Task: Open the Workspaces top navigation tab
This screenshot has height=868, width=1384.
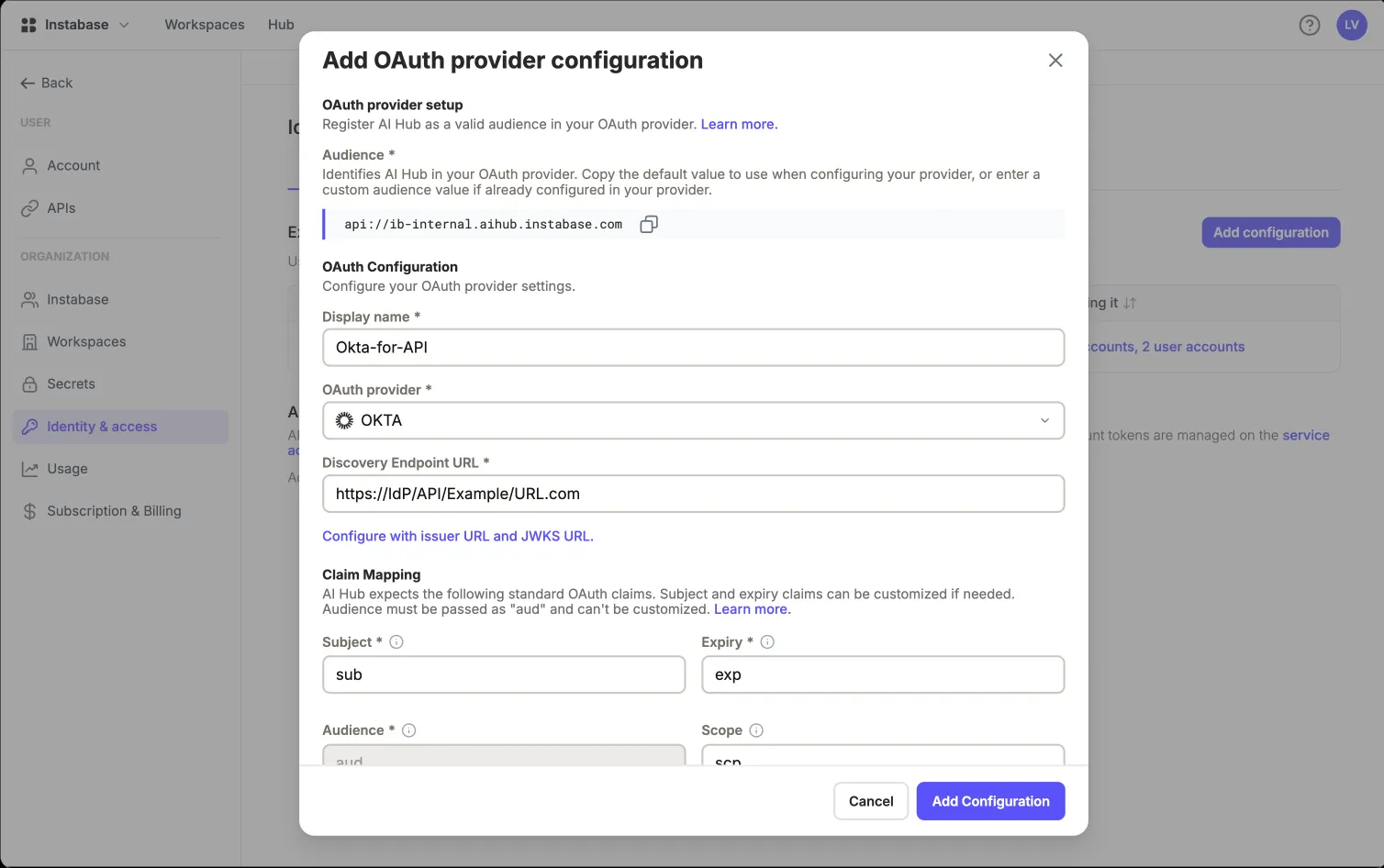Action: click(205, 25)
